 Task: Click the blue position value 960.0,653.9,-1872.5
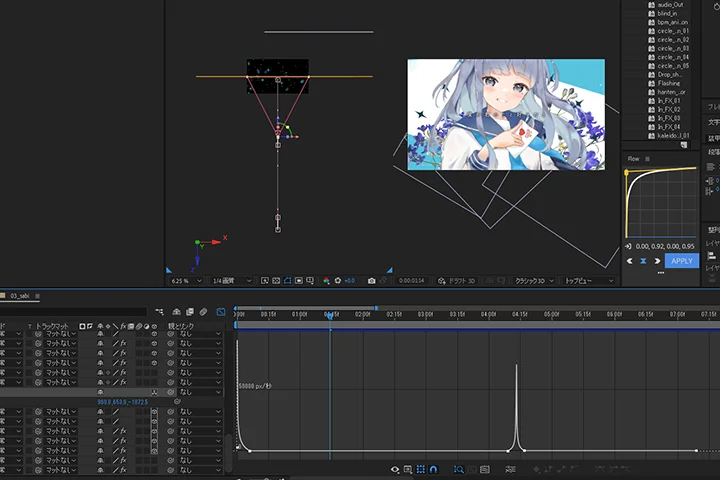pyautogui.click(x=123, y=402)
